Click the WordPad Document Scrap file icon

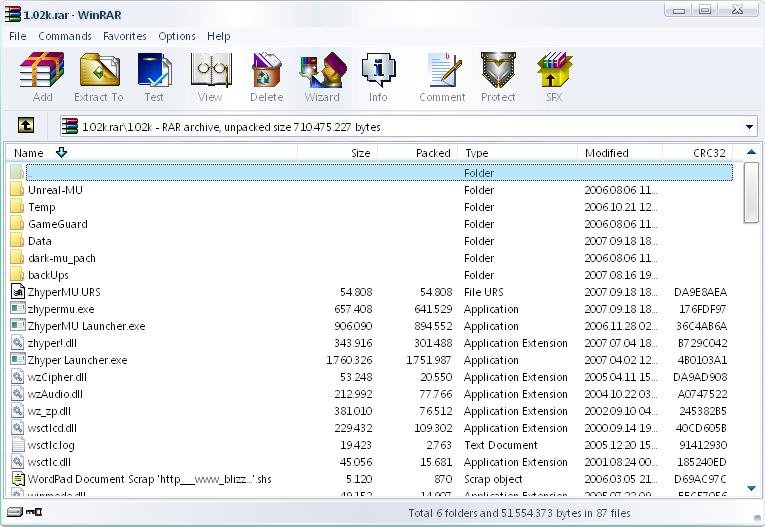pos(18,479)
